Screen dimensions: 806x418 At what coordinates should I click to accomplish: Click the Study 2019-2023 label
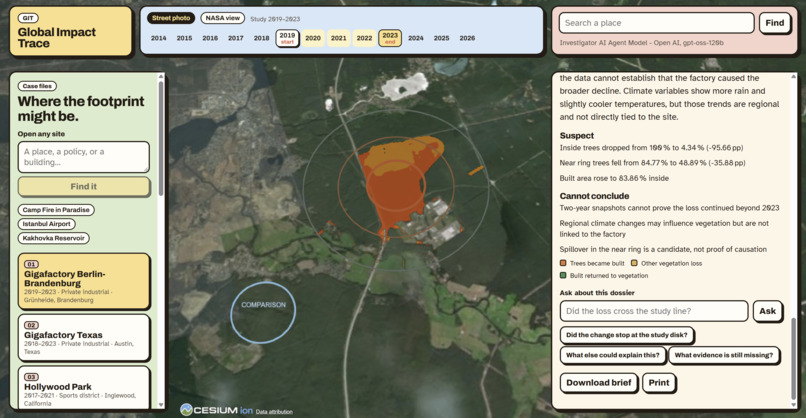(275, 19)
